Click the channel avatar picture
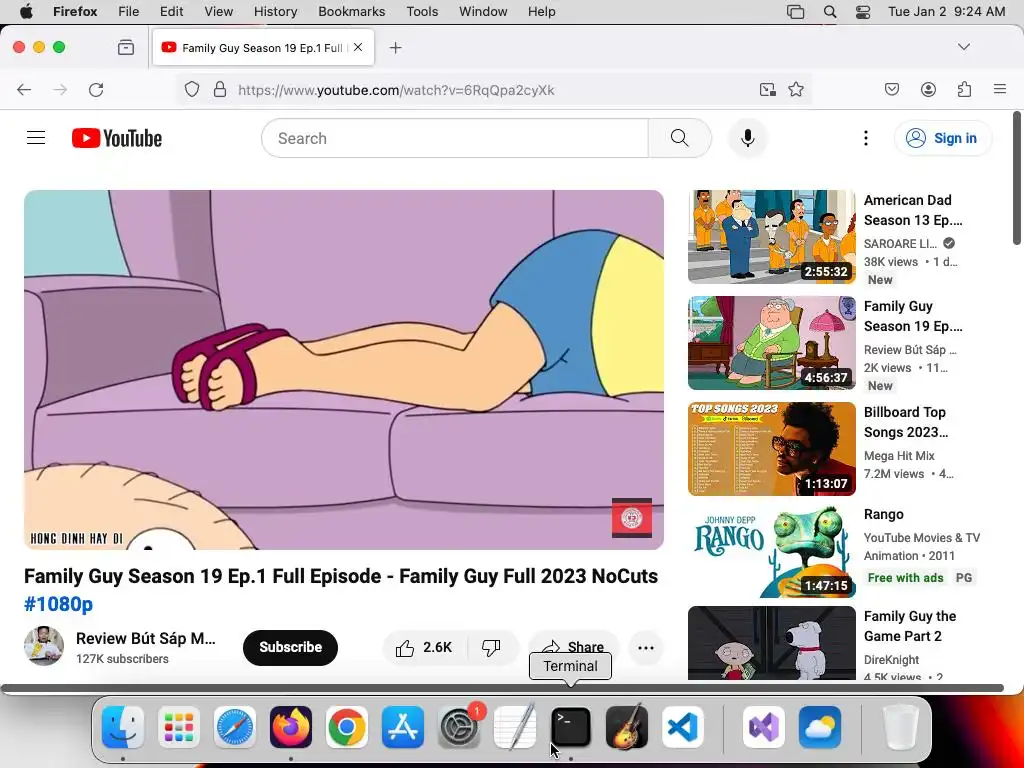 (x=44, y=646)
